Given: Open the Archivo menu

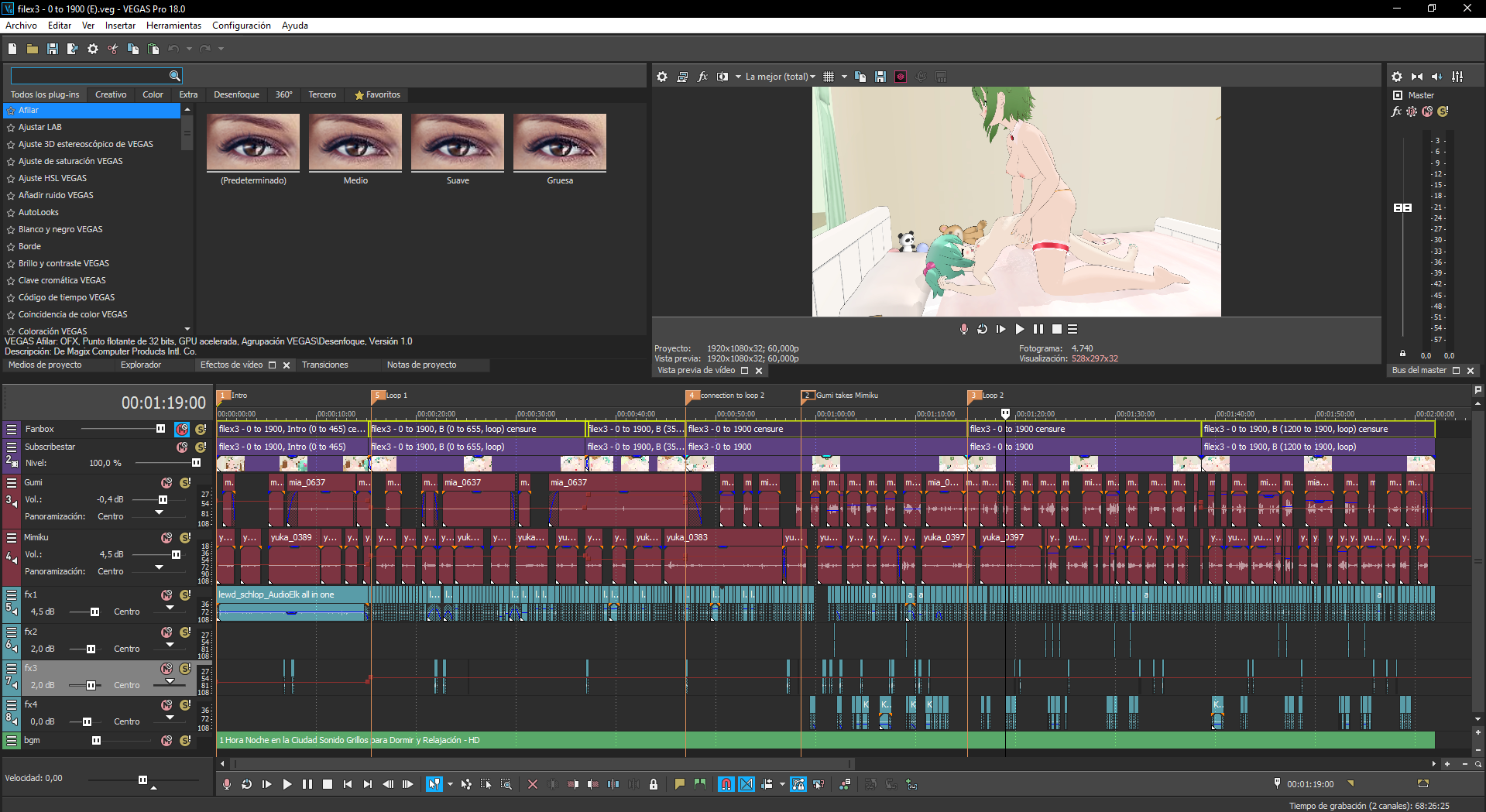Looking at the screenshot, I should coord(21,26).
